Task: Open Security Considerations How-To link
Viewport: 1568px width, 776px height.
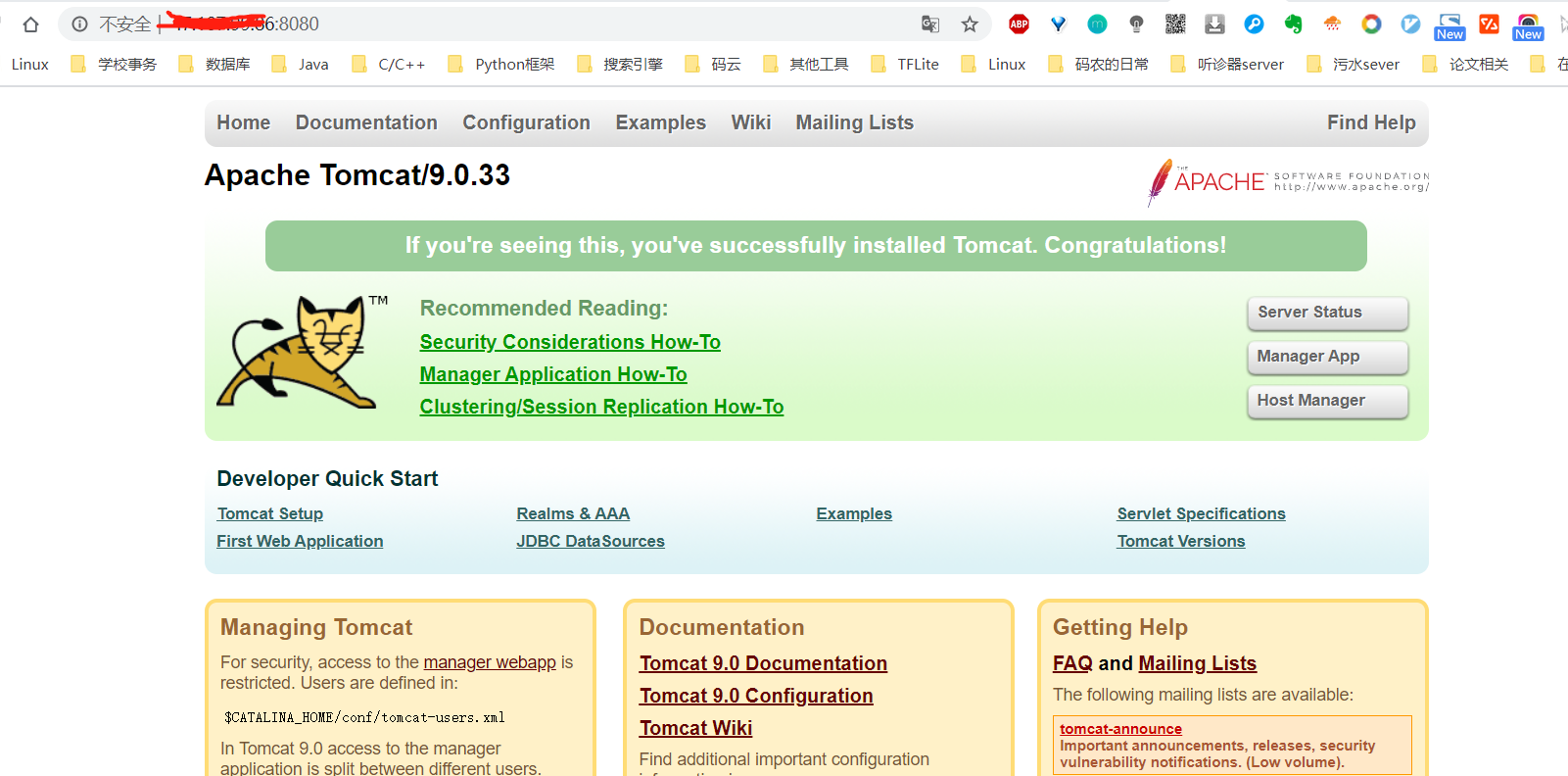Action: [x=570, y=342]
